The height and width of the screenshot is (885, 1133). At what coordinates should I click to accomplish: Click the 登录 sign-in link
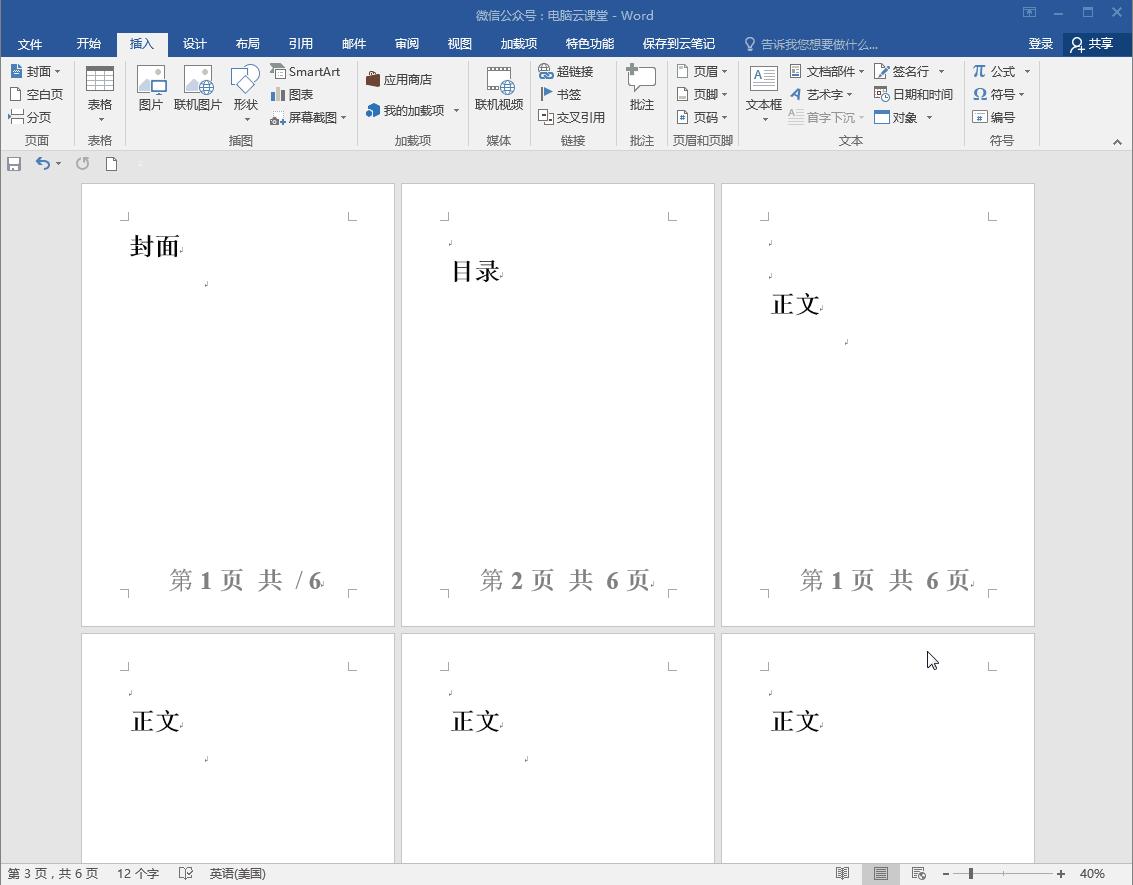click(1040, 43)
